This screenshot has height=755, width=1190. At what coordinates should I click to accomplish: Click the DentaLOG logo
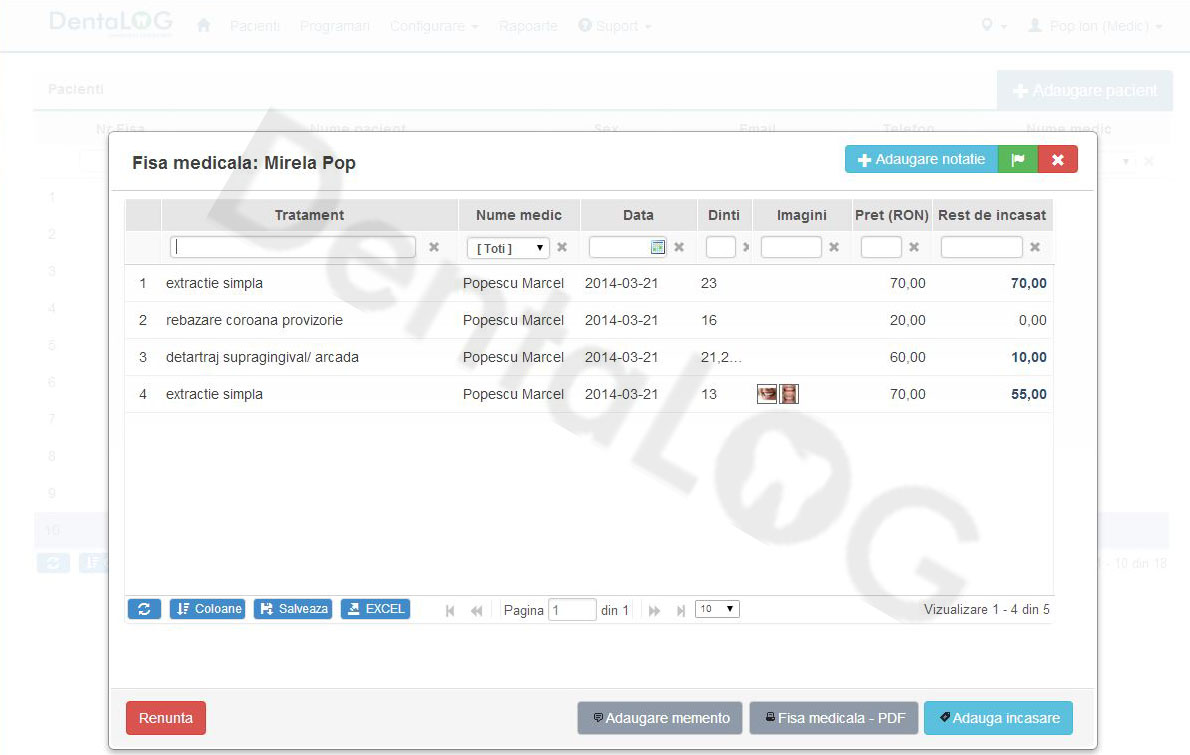tap(111, 23)
